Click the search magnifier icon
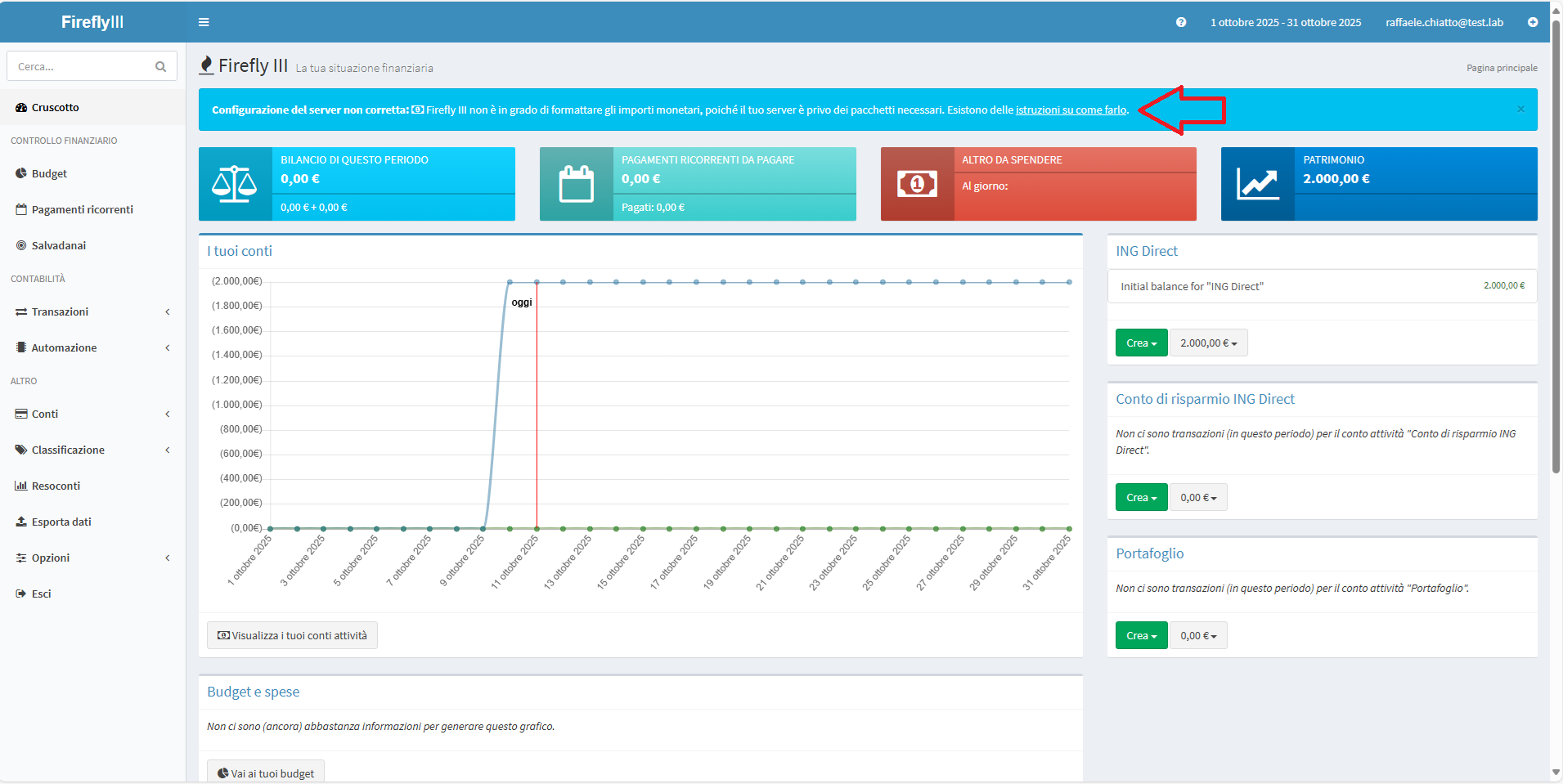 tap(160, 67)
